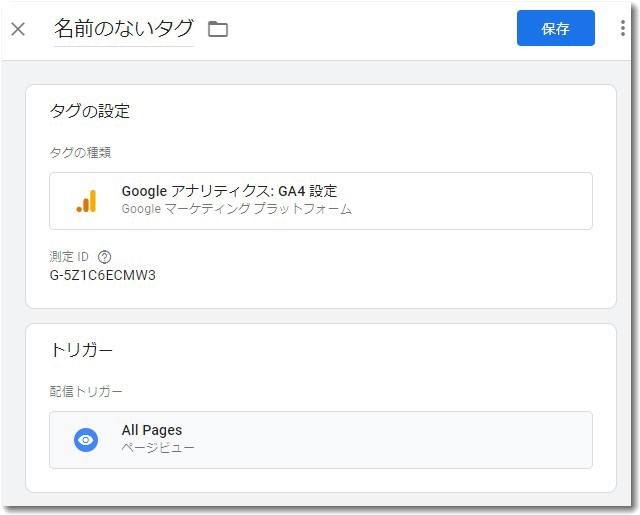The height and width of the screenshot is (515, 640).
Task: Open the All Pages trigger
Action: pyautogui.click(x=321, y=440)
